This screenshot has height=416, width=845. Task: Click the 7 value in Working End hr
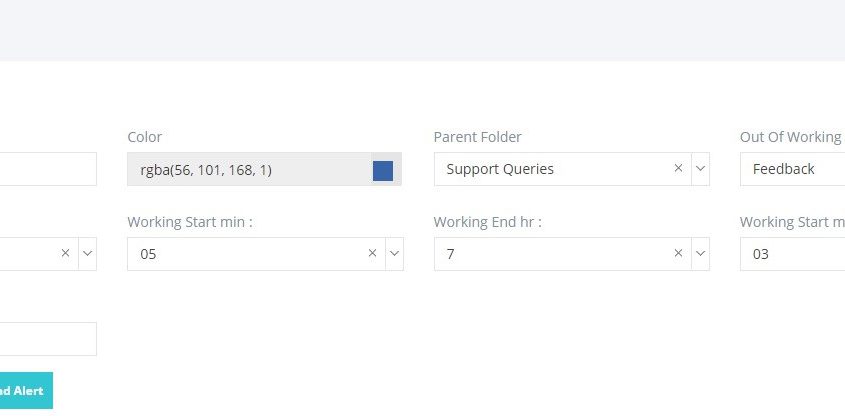[451, 254]
